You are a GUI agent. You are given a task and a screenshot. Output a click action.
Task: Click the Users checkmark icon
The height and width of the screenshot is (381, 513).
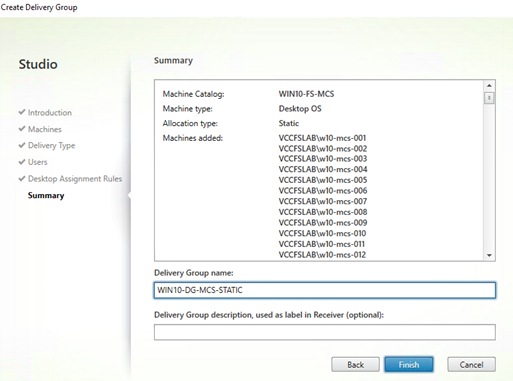[x=22, y=162]
